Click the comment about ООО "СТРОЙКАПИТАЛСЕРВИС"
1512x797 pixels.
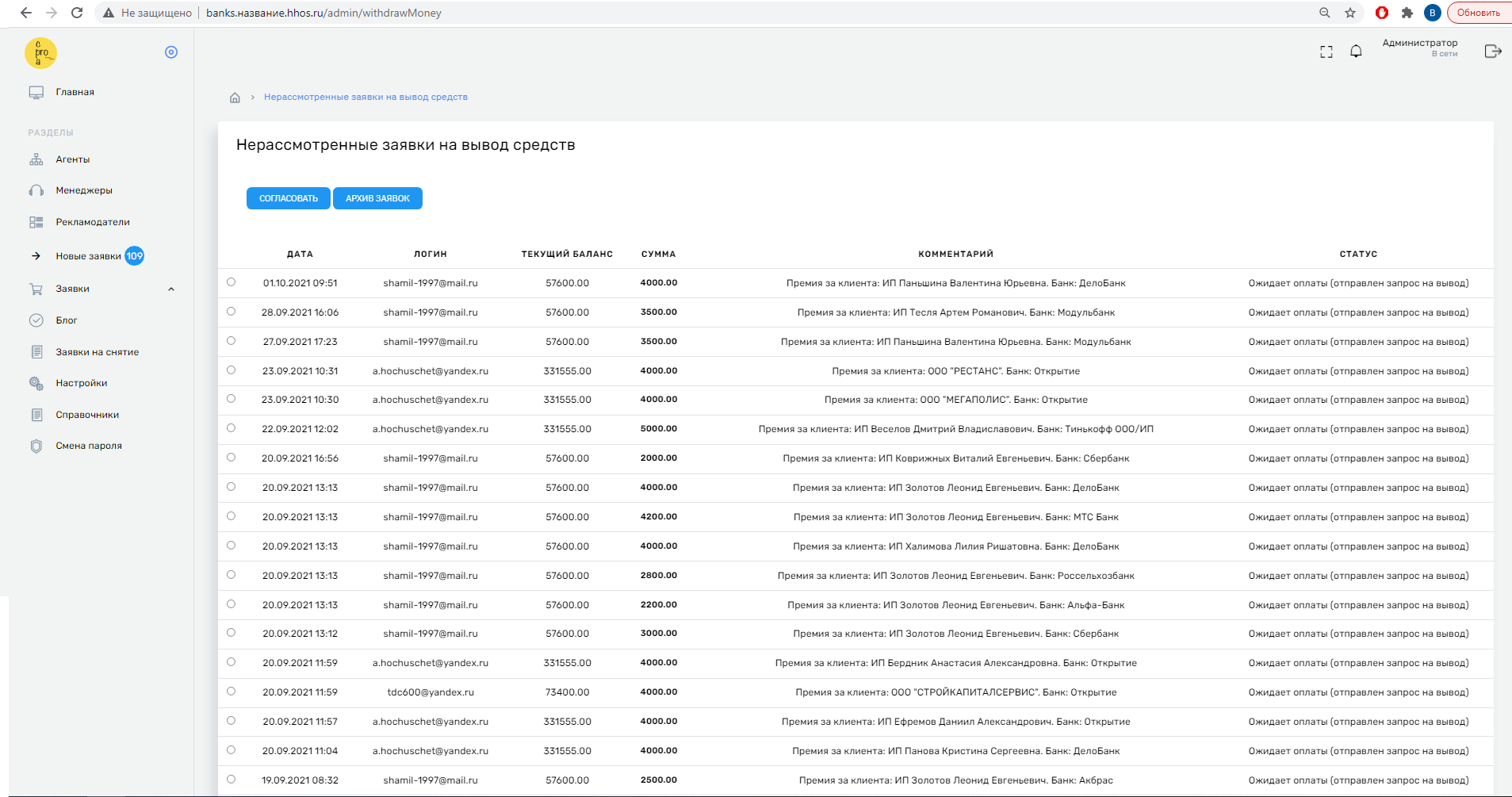tap(956, 692)
